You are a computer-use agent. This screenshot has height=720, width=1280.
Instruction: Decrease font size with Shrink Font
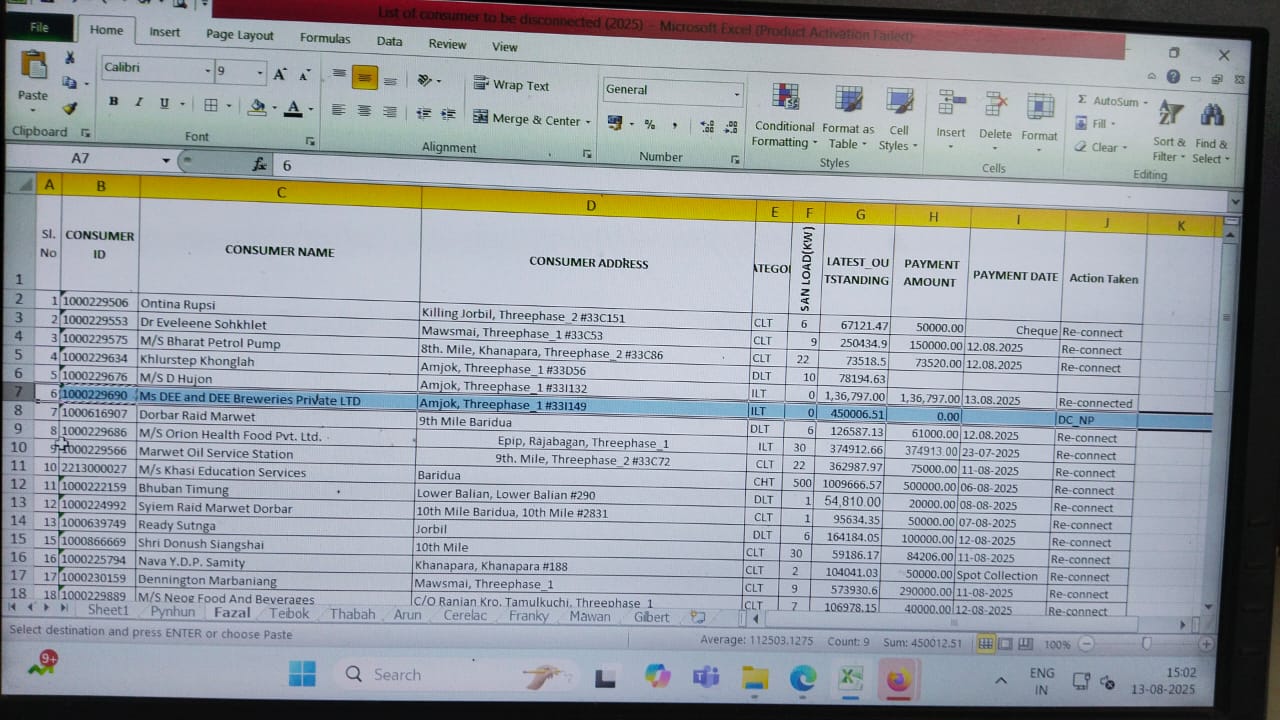click(x=305, y=75)
